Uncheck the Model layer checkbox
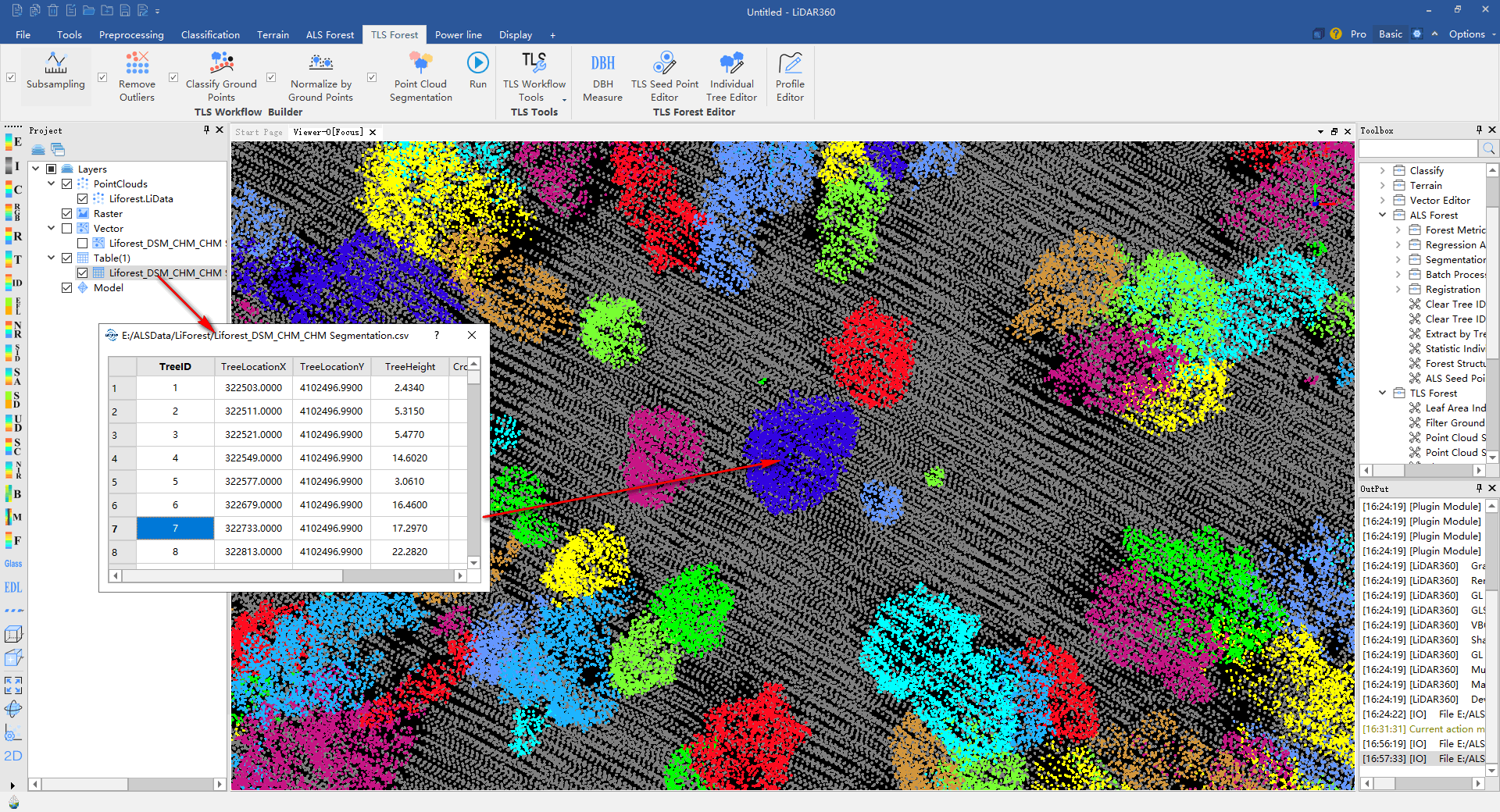 pos(66,288)
